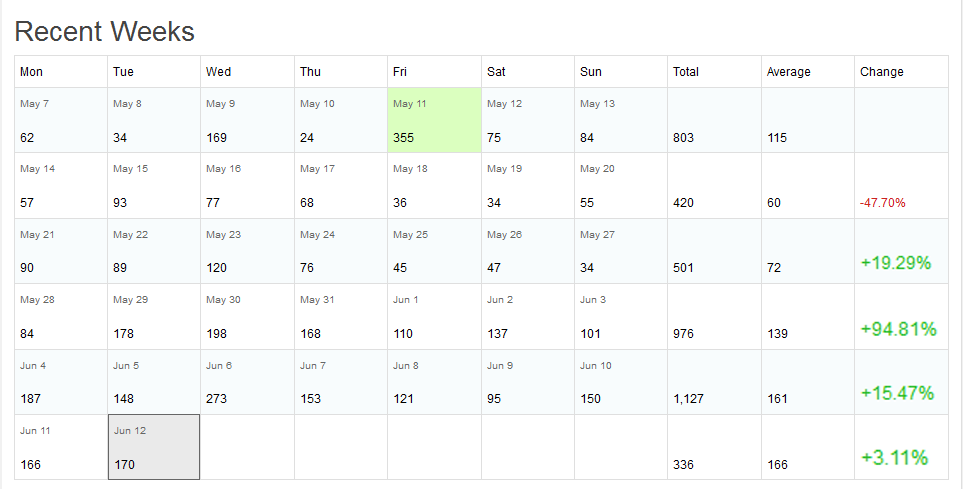Click the +94.81% change value

point(898,329)
